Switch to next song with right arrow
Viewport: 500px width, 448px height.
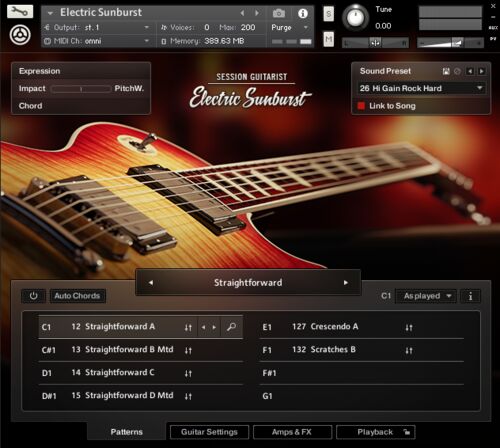coord(346,283)
